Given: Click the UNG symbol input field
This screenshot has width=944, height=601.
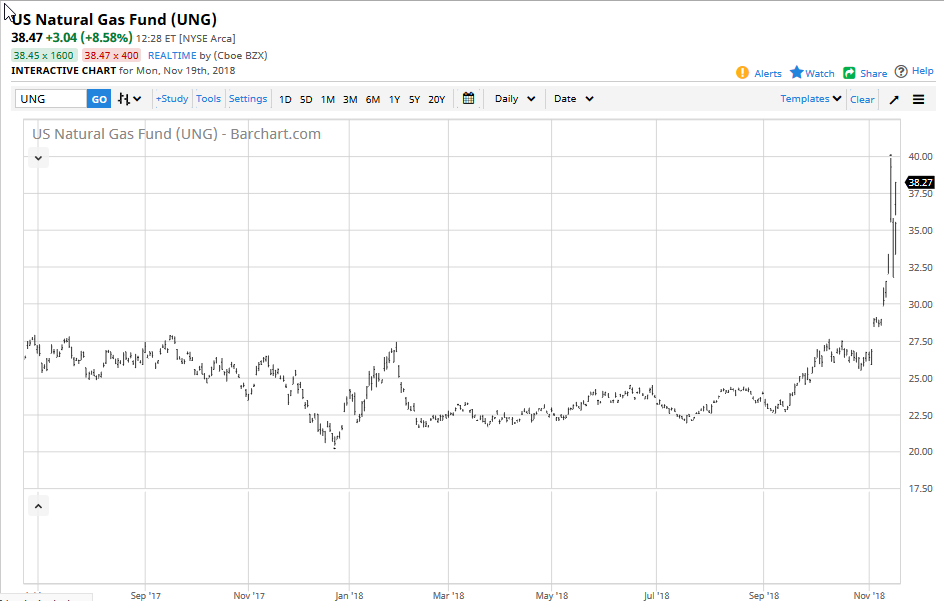Looking at the screenshot, I should pyautogui.click(x=51, y=99).
